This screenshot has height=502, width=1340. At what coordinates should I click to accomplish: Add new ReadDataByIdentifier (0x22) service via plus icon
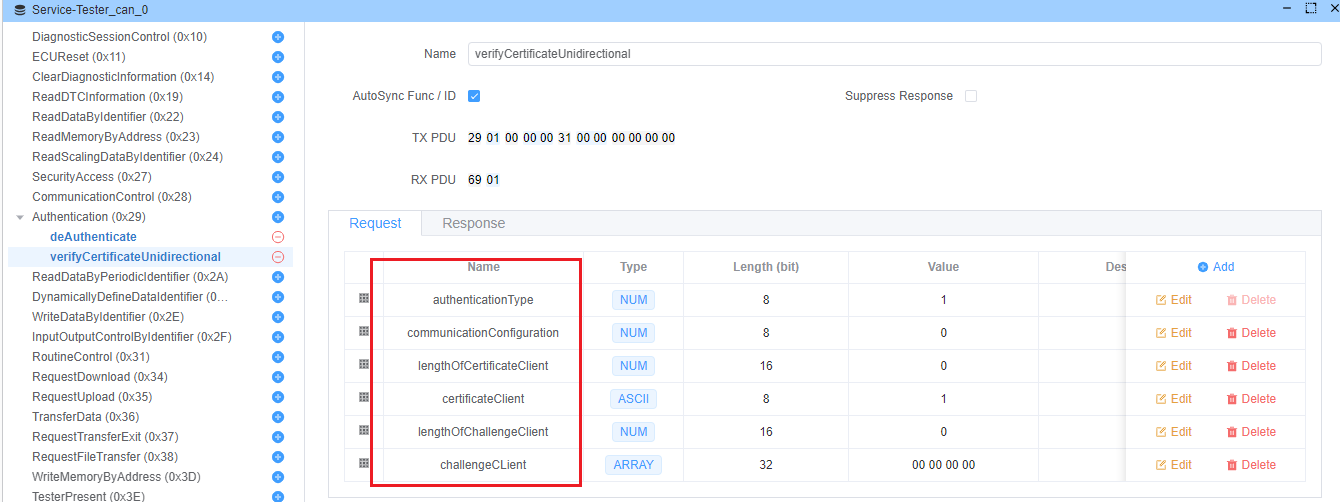point(278,117)
